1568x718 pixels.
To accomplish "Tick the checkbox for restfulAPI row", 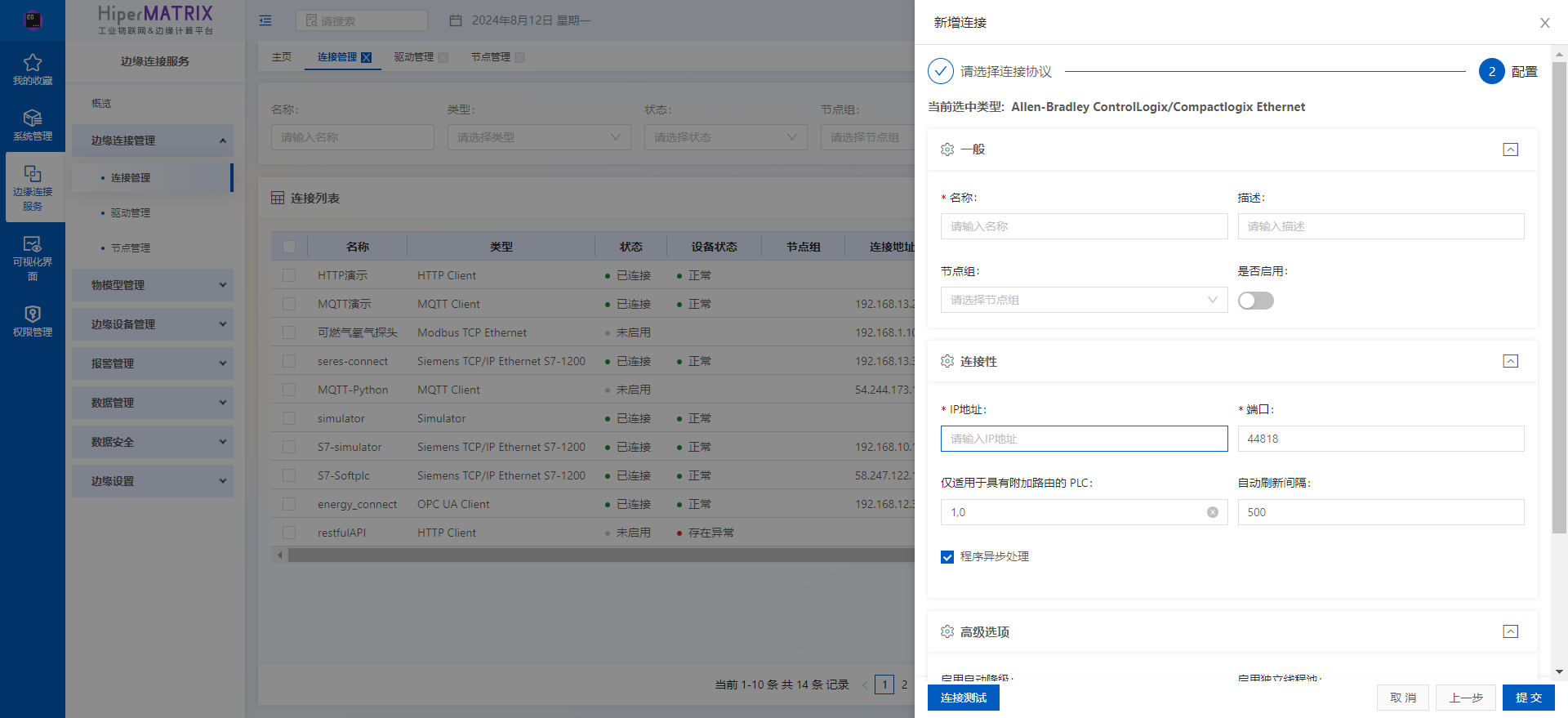I will pyautogui.click(x=289, y=533).
